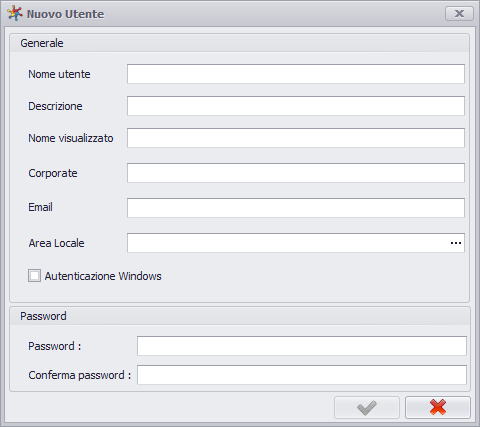Click the Corporate text field
The height and width of the screenshot is (427, 480).
296,173
